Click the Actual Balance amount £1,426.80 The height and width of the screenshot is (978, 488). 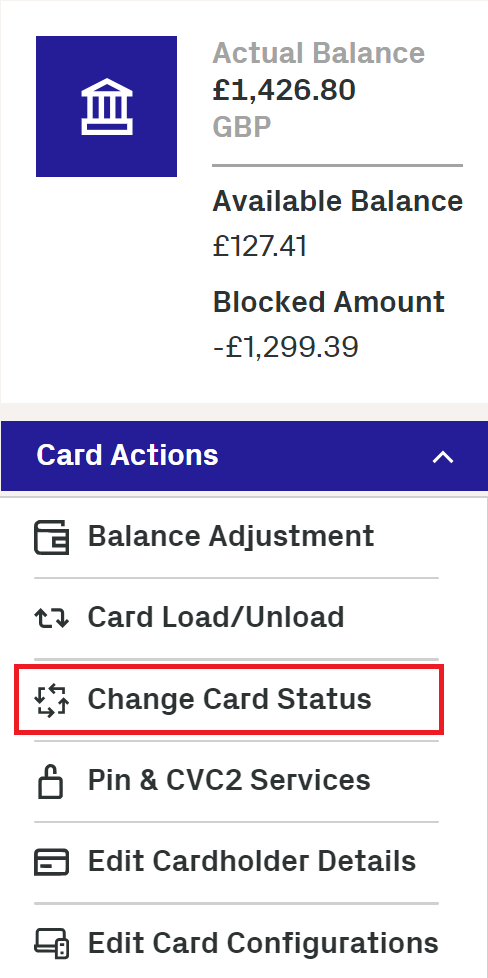tap(284, 90)
